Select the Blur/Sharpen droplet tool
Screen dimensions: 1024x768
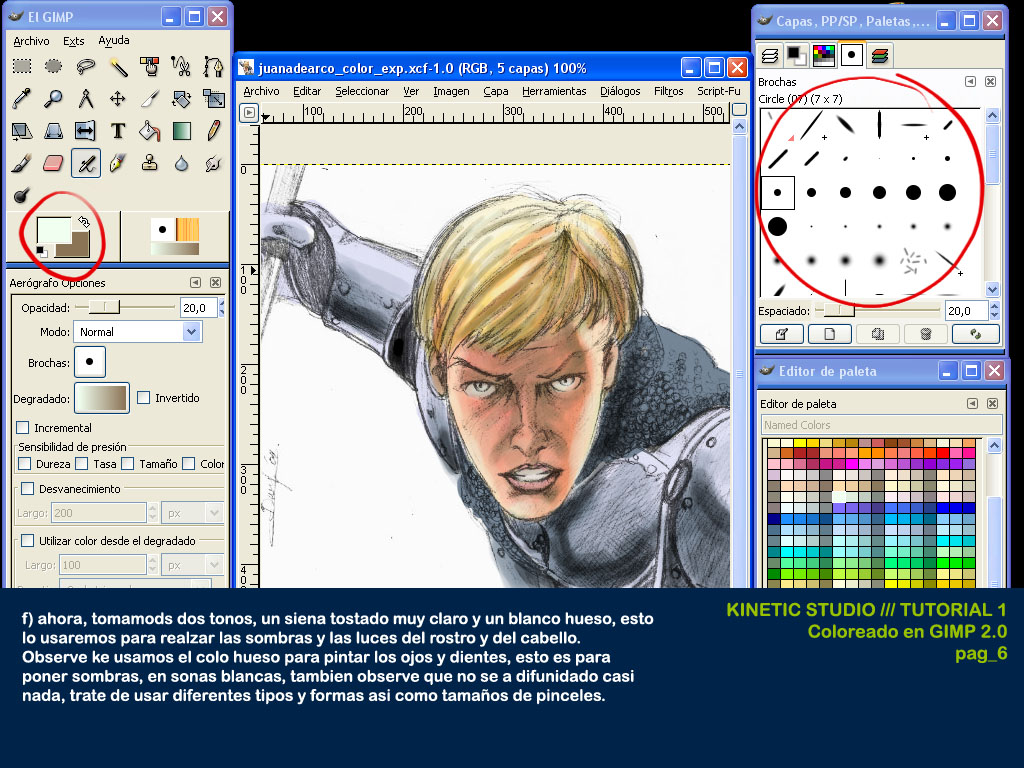pyautogui.click(x=182, y=163)
